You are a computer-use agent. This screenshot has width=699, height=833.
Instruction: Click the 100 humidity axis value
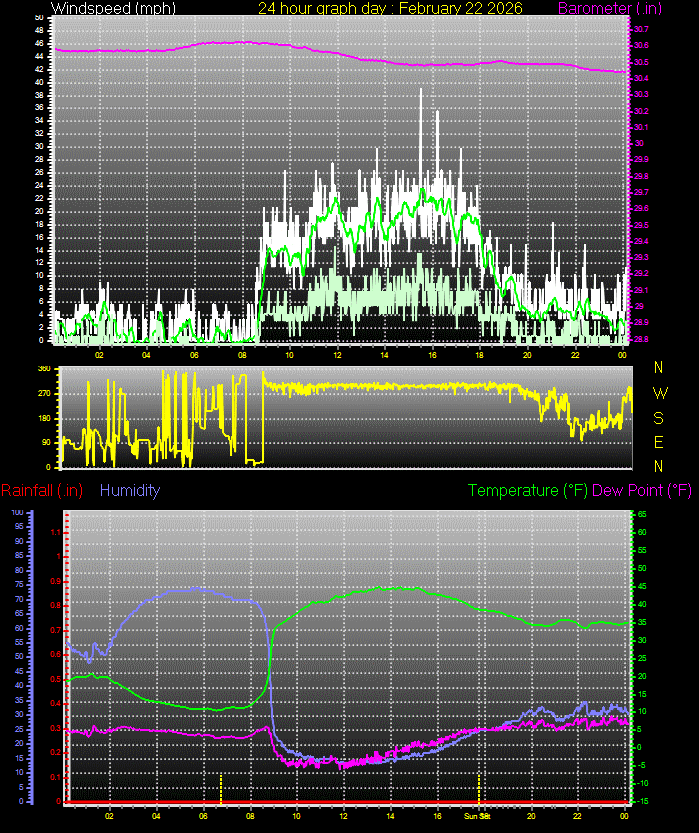point(18,512)
